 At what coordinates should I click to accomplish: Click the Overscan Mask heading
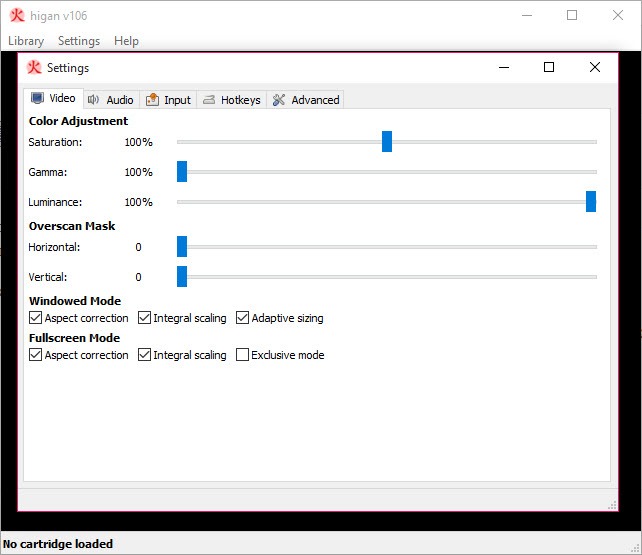pos(72,226)
